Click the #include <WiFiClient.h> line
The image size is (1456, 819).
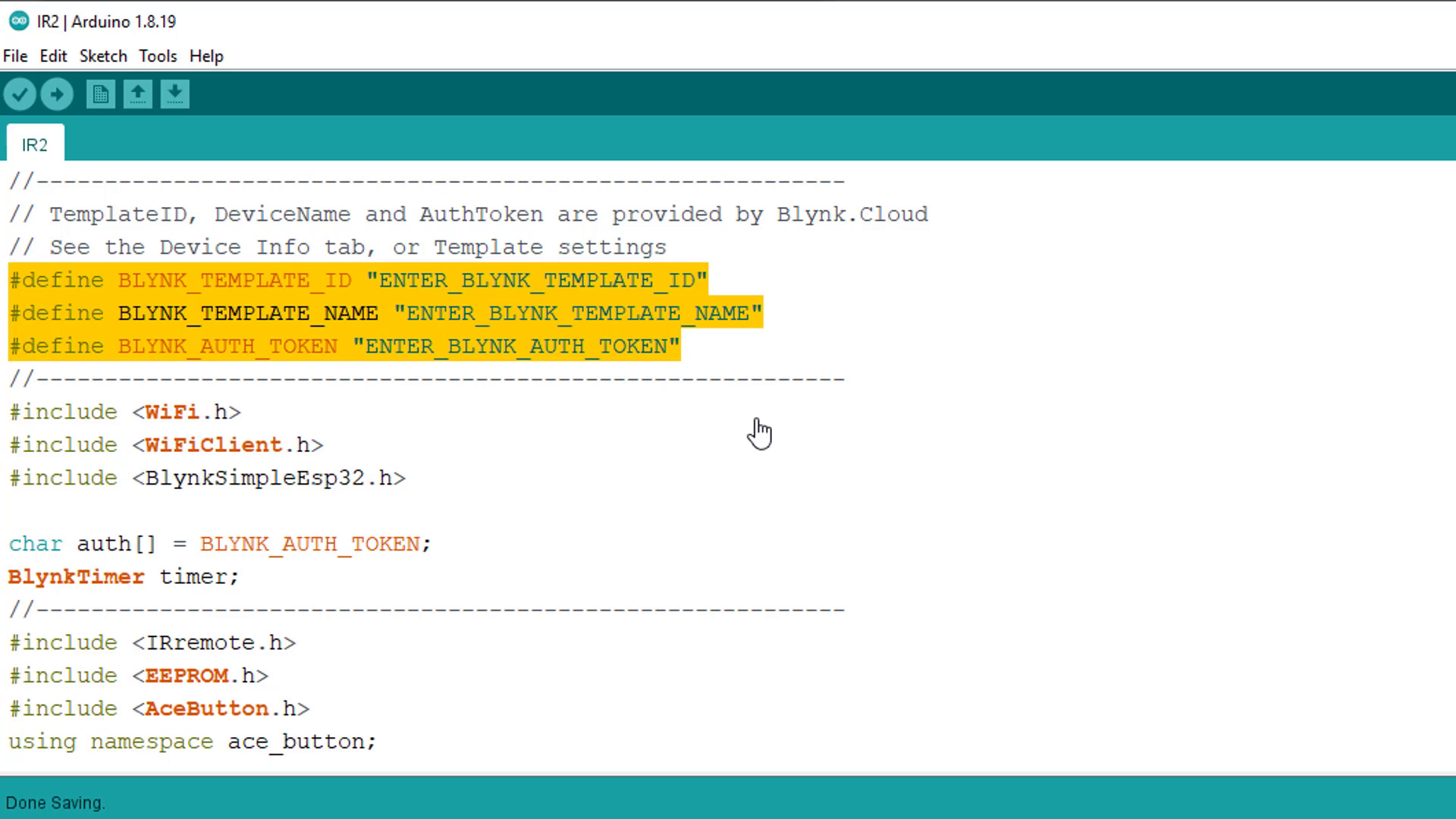click(166, 444)
